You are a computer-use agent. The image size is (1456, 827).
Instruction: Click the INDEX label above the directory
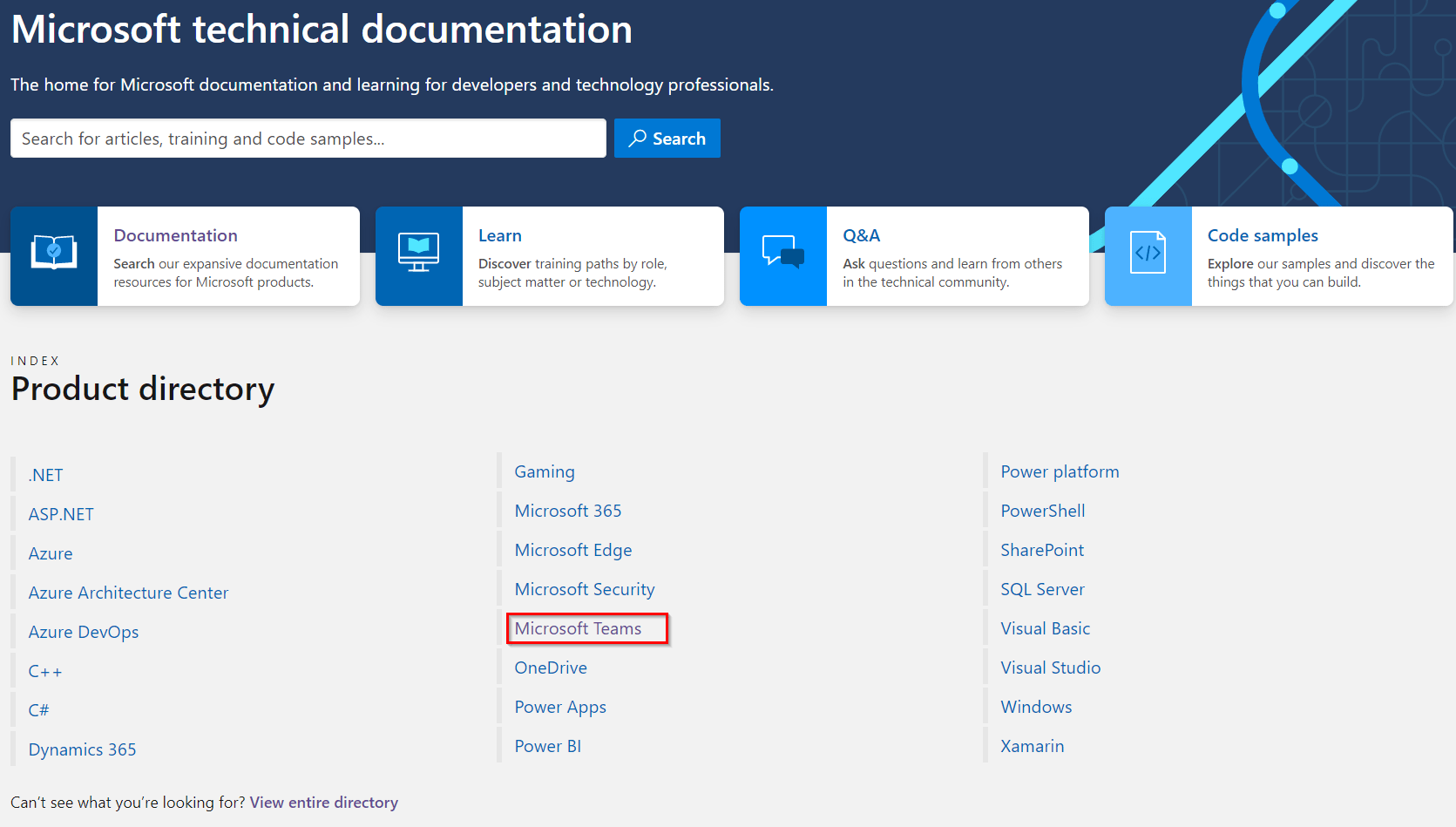click(35, 361)
